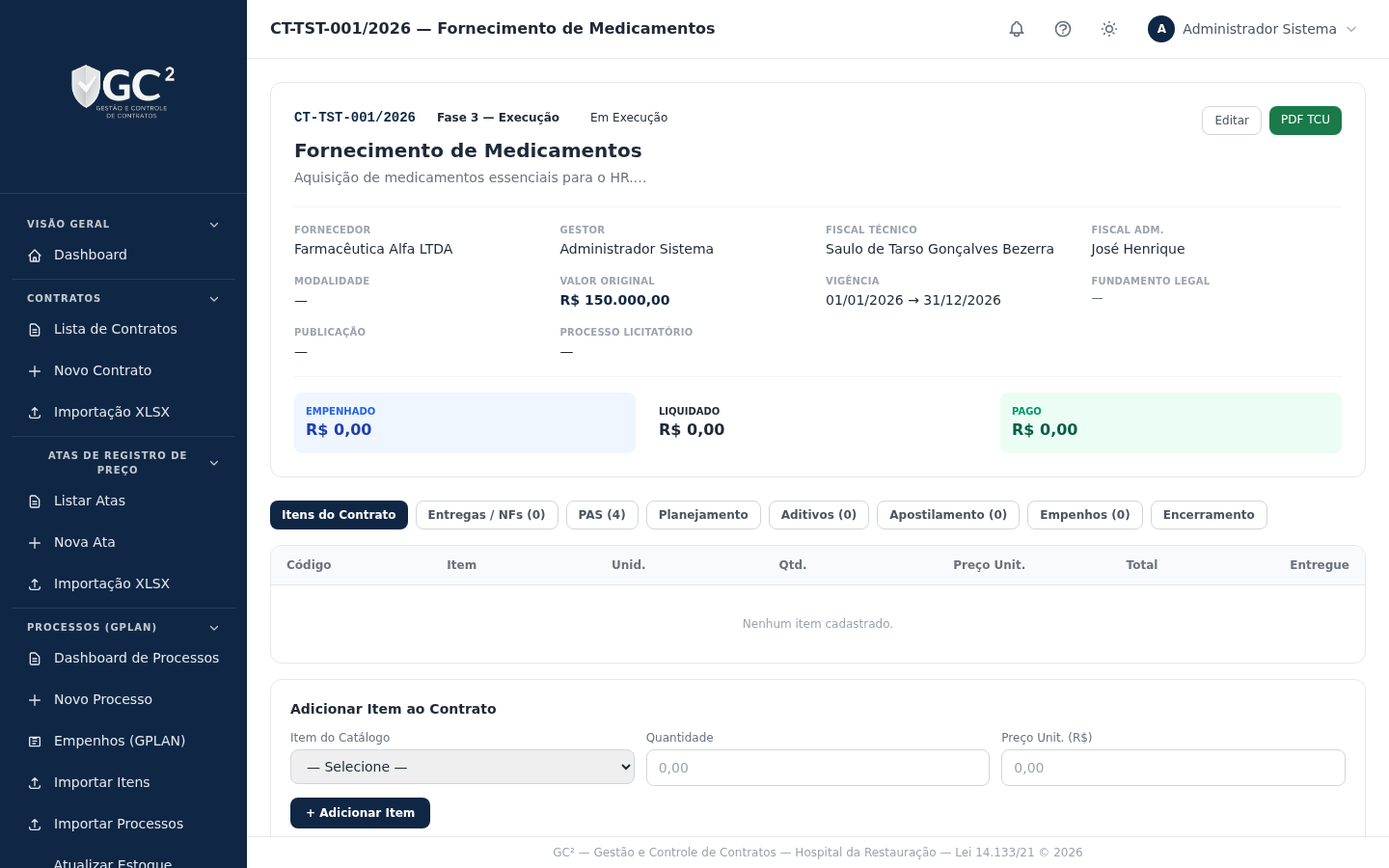Click the upload icon beside Importar Processos

coord(35,825)
